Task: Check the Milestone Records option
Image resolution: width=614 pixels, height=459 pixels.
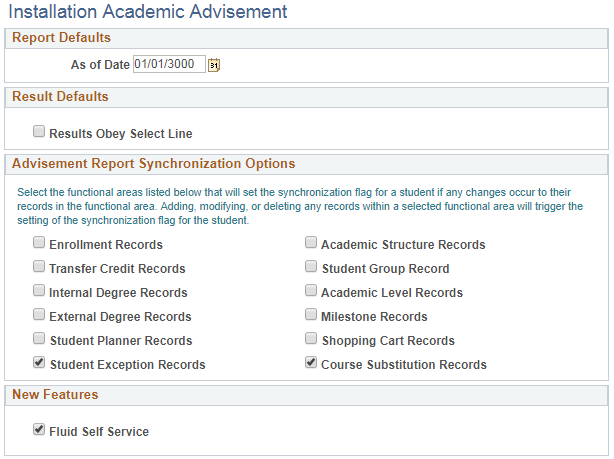Action: tap(311, 315)
